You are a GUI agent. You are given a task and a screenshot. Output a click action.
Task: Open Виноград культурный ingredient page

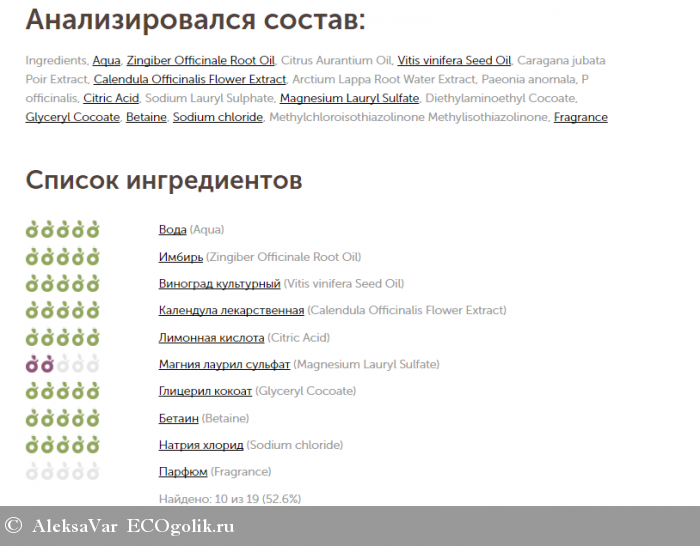coord(219,284)
